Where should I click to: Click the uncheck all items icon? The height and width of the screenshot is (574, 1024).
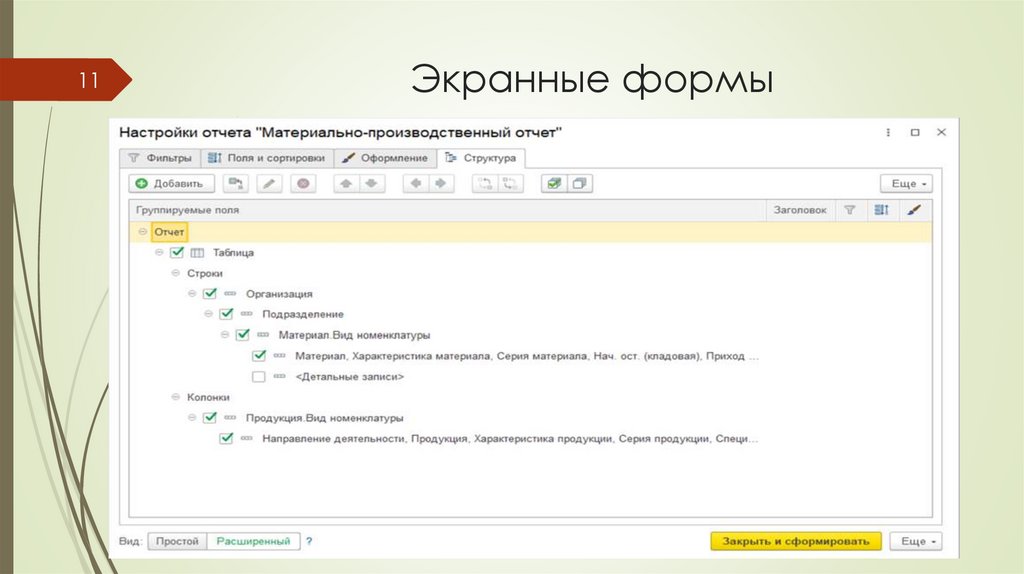(579, 184)
